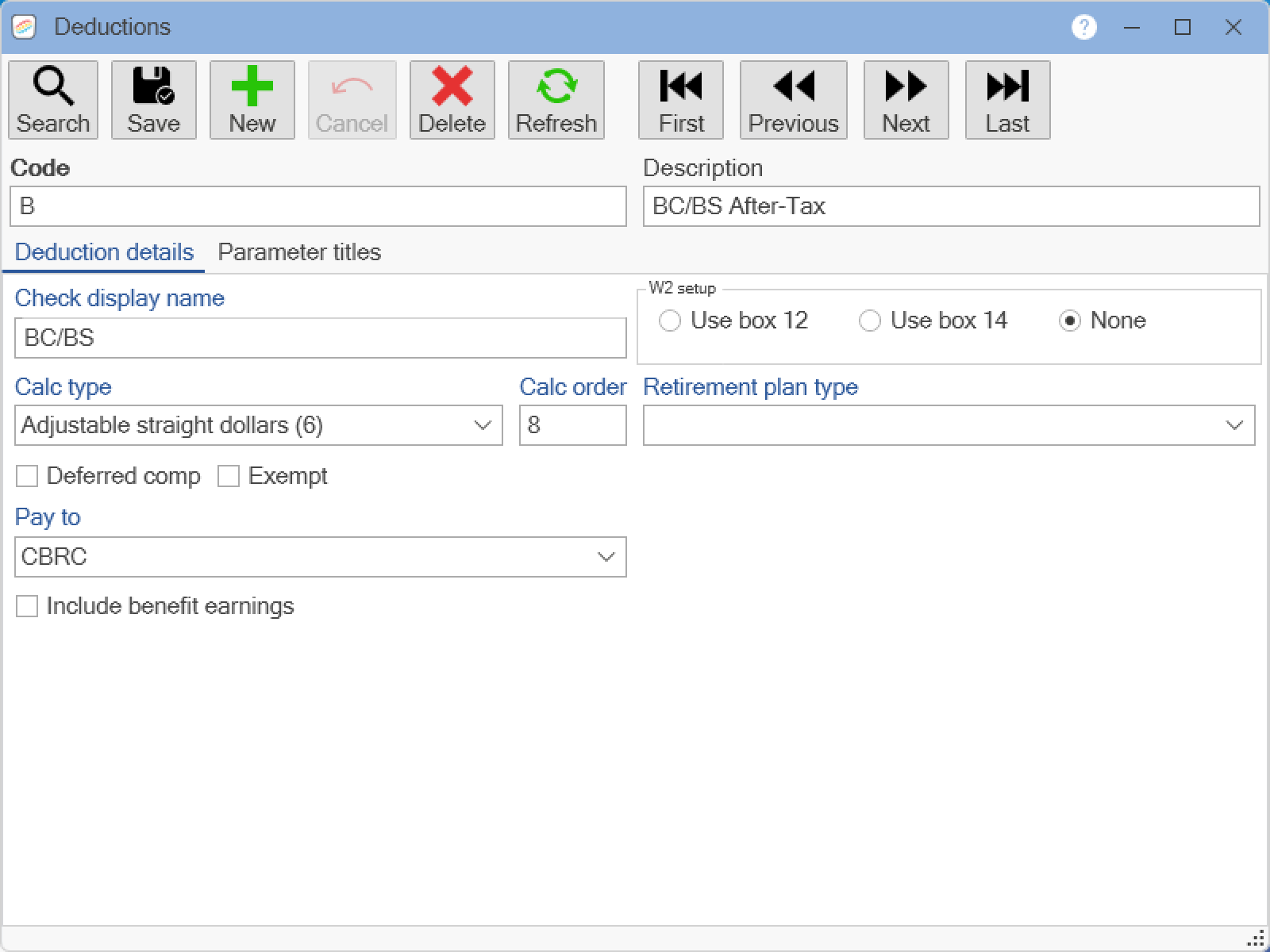Viewport: 1270px width, 952px height.
Task: Edit the Calc order value field
Action: (x=573, y=425)
